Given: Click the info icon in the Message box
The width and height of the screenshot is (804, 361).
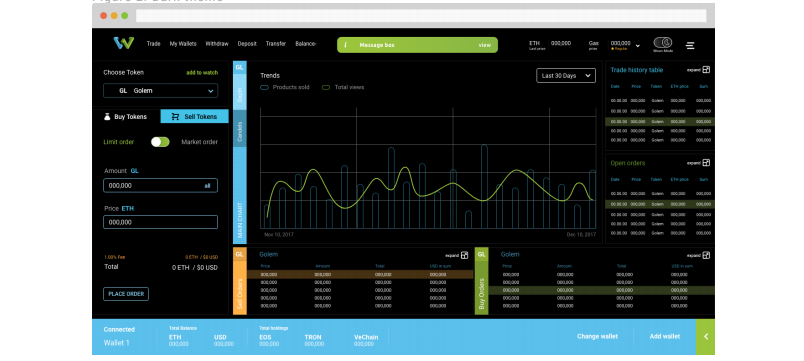Looking at the screenshot, I should coord(345,45).
